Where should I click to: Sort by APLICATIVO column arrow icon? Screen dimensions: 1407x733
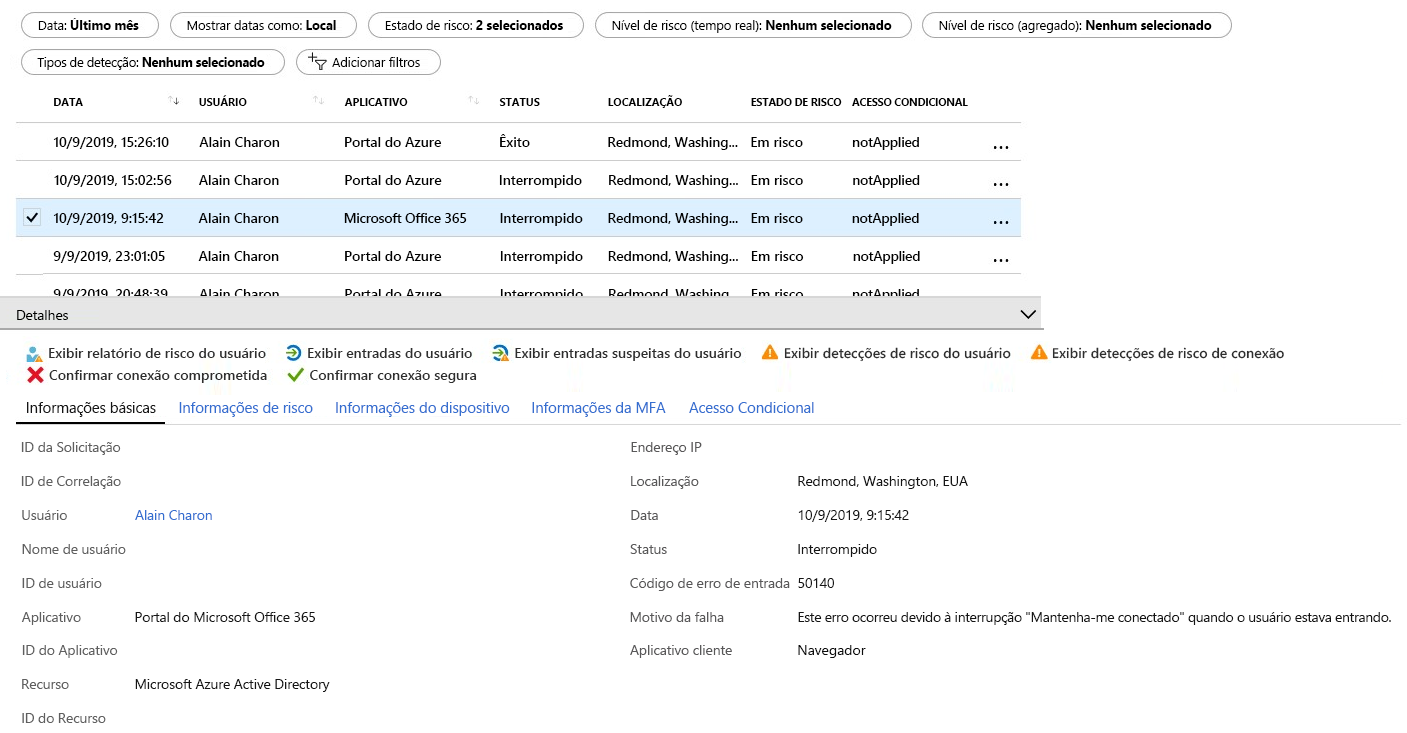473,101
